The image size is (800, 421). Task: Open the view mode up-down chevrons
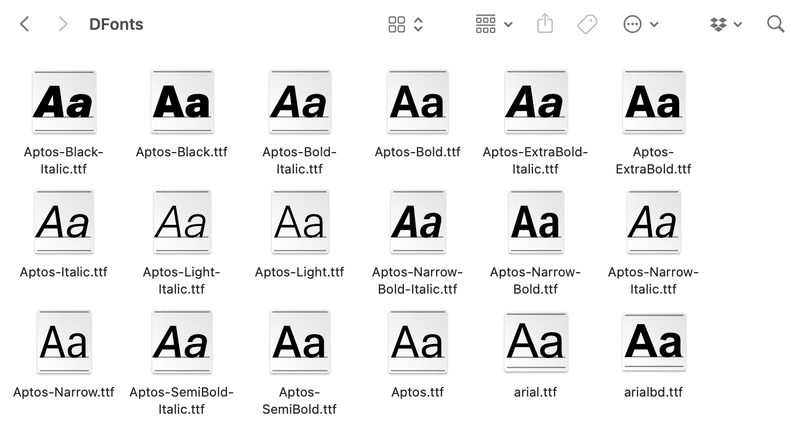pyautogui.click(x=418, y=24)
